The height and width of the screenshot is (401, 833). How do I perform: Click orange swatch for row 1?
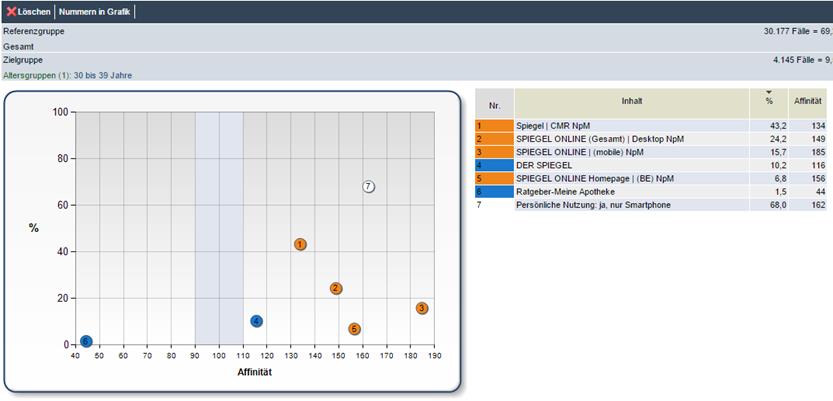[x=495, y=126]
